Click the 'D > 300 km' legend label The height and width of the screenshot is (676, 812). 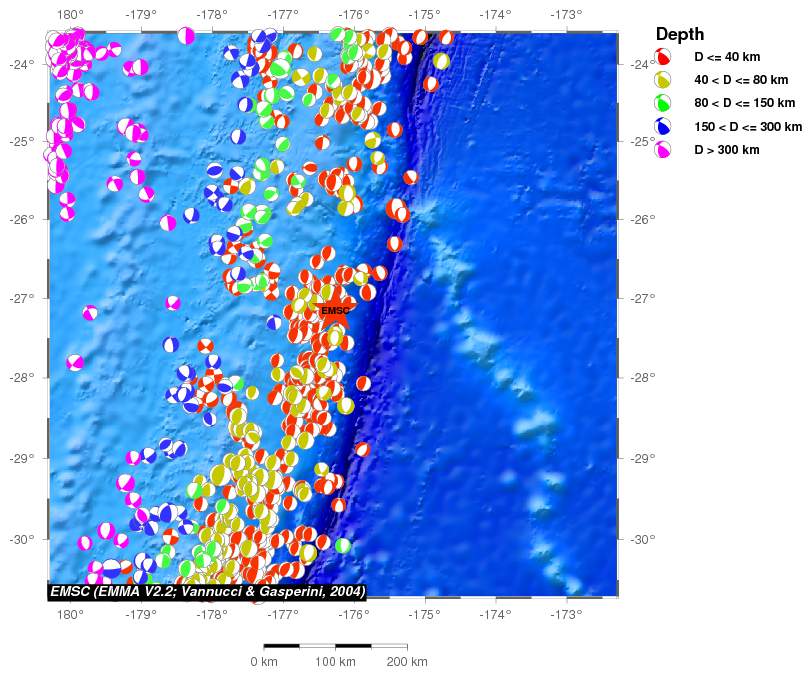(727, 150)
